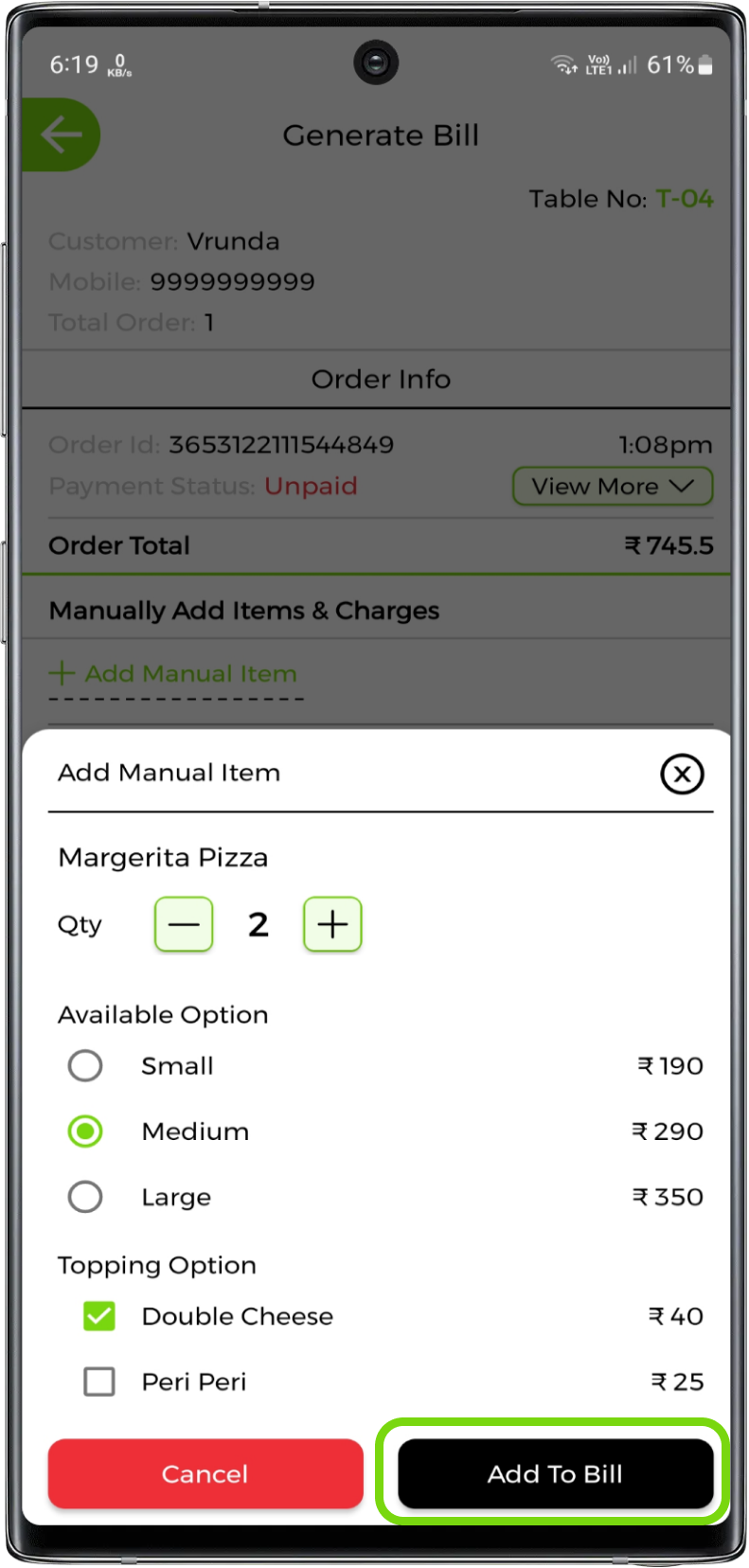Decrease quantity with minus button
Viewport: 749px width, 1568px height.
pos(184,924)
